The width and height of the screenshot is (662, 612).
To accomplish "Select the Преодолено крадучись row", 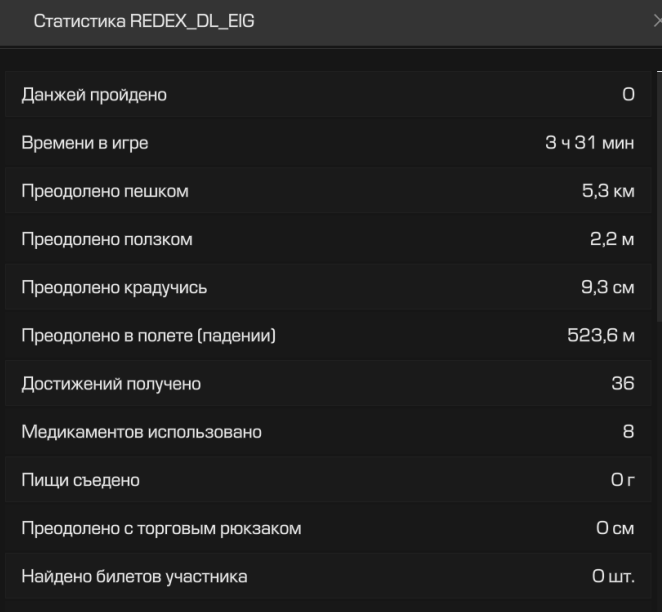I will click(328, 287).
